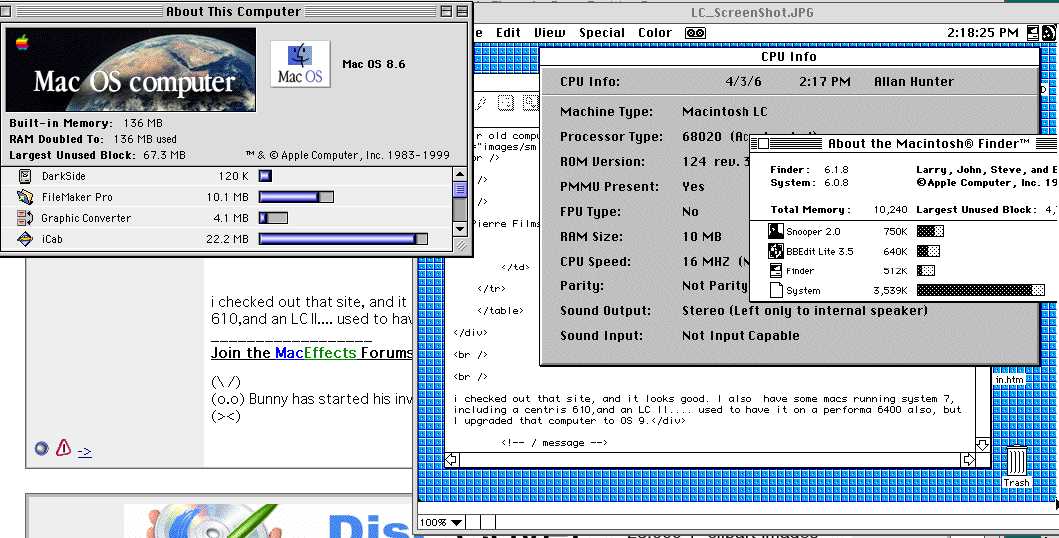
Task: Click the Finder icon in the memory list
Action: pyautogui.click(x=776, y=271)
